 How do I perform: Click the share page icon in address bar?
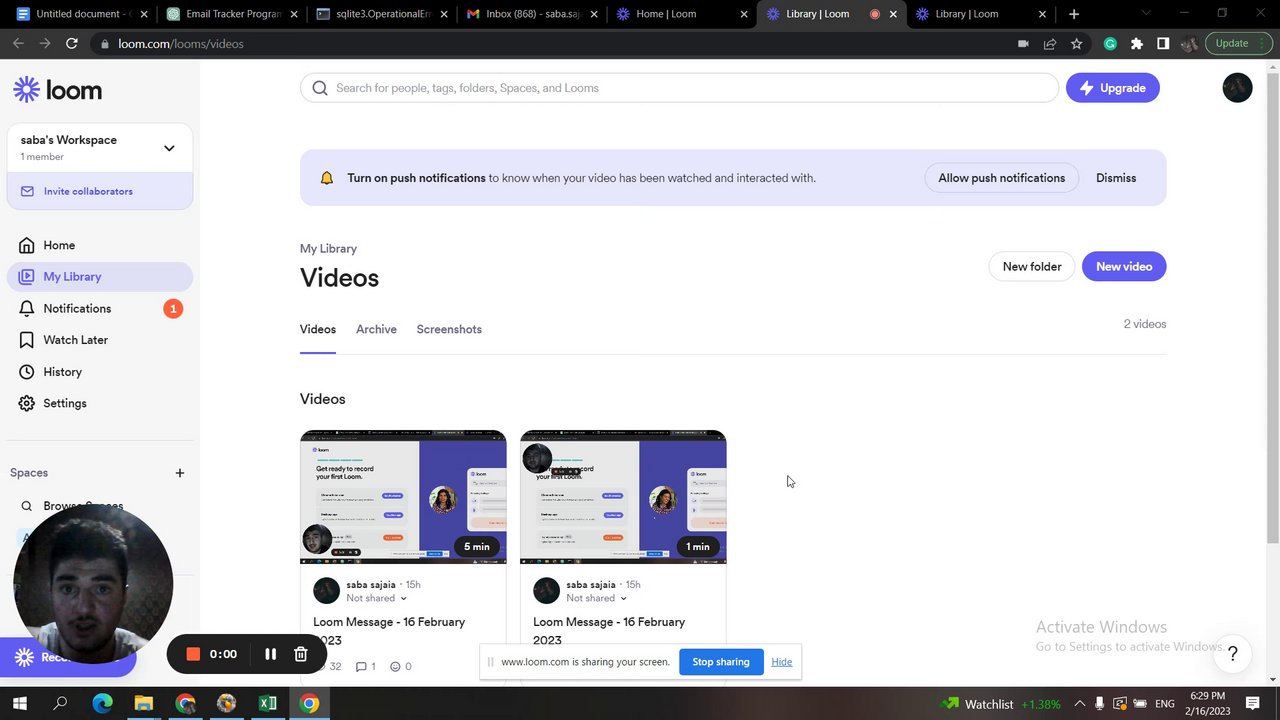tap(1049, 44)
